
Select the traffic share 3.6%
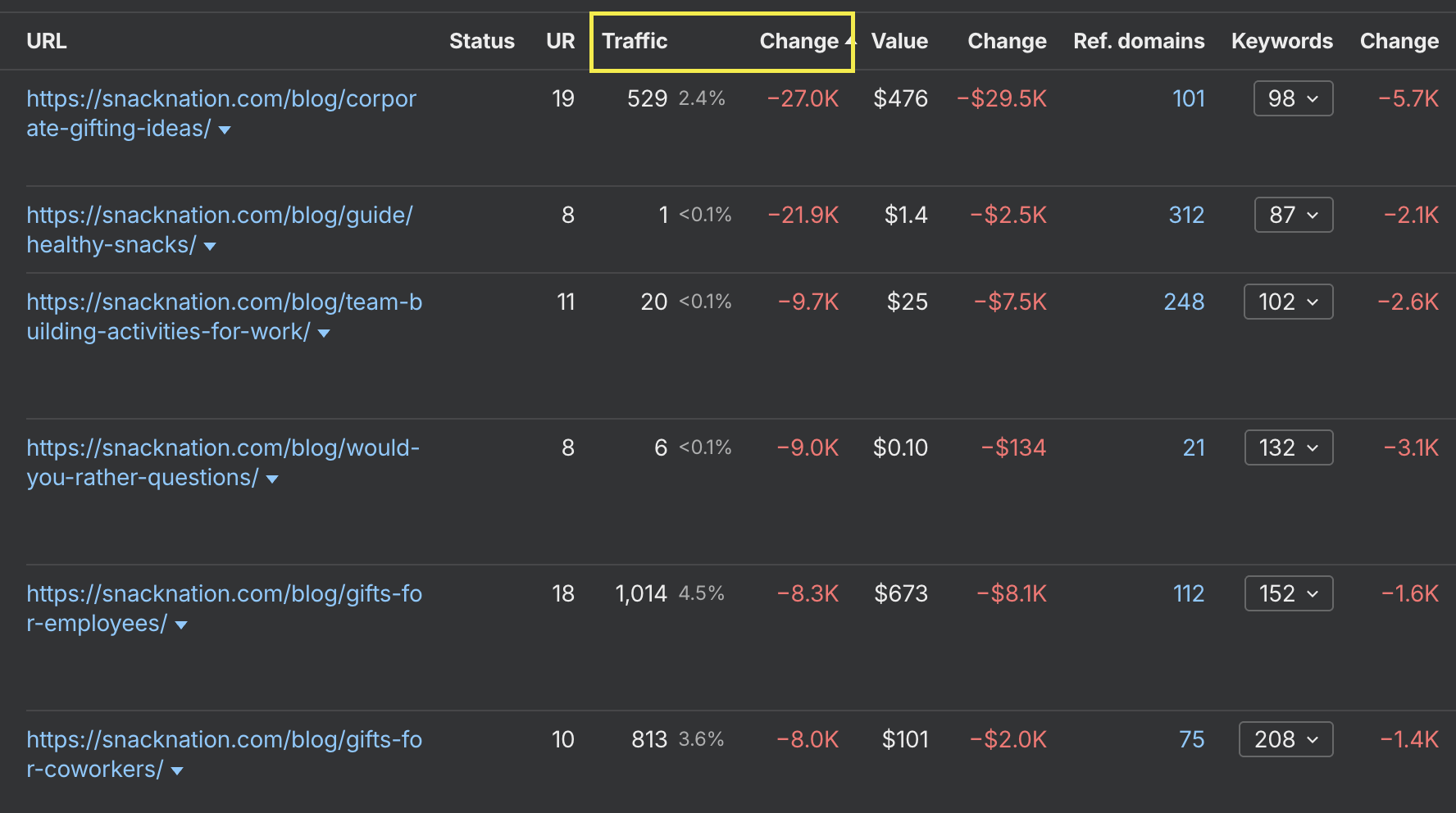tap(702, 739)
